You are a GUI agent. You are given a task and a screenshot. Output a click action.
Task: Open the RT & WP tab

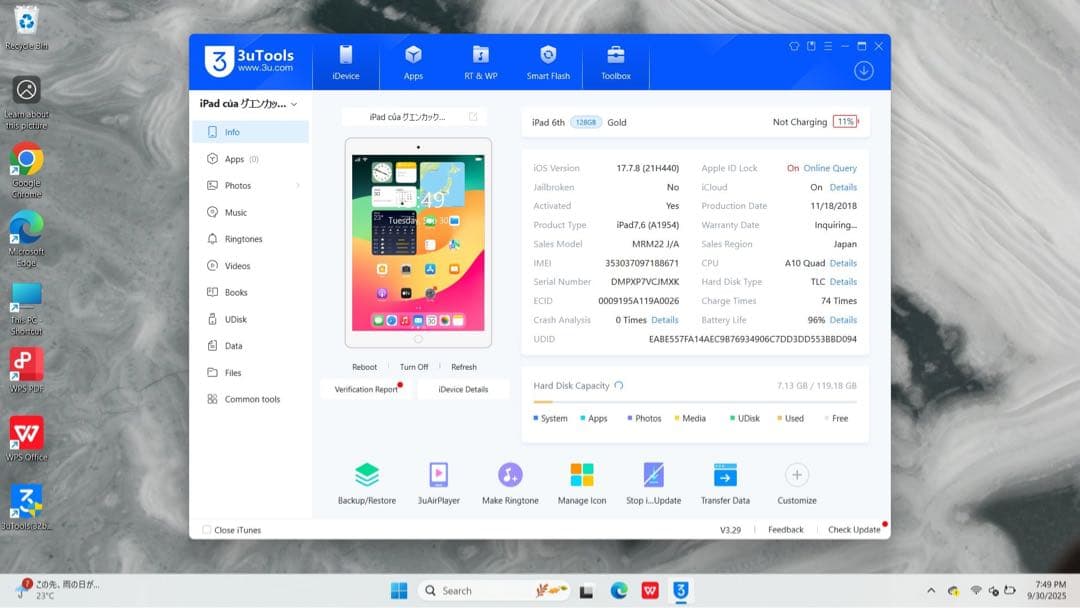480,62
